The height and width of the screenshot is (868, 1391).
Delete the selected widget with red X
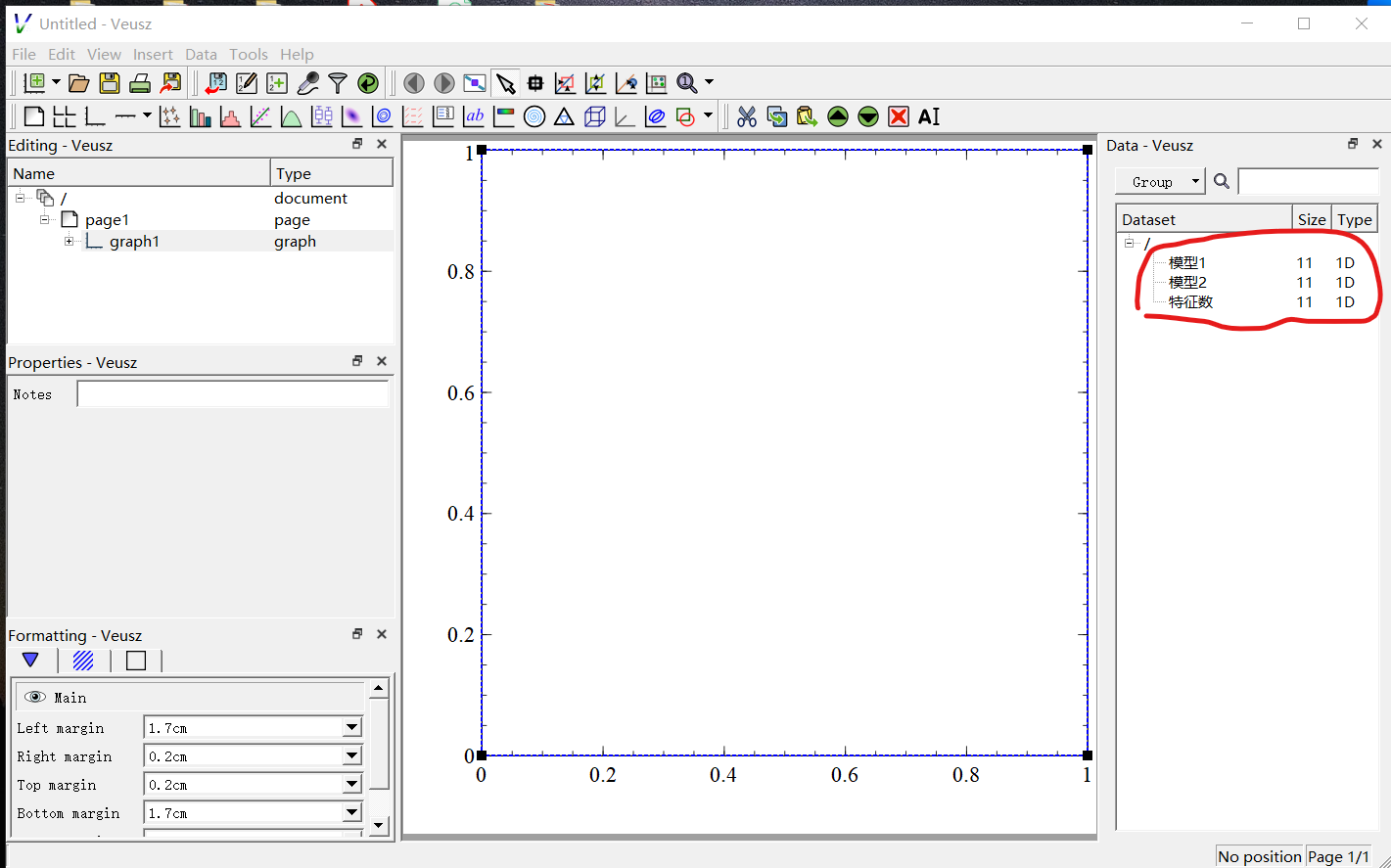899,117
